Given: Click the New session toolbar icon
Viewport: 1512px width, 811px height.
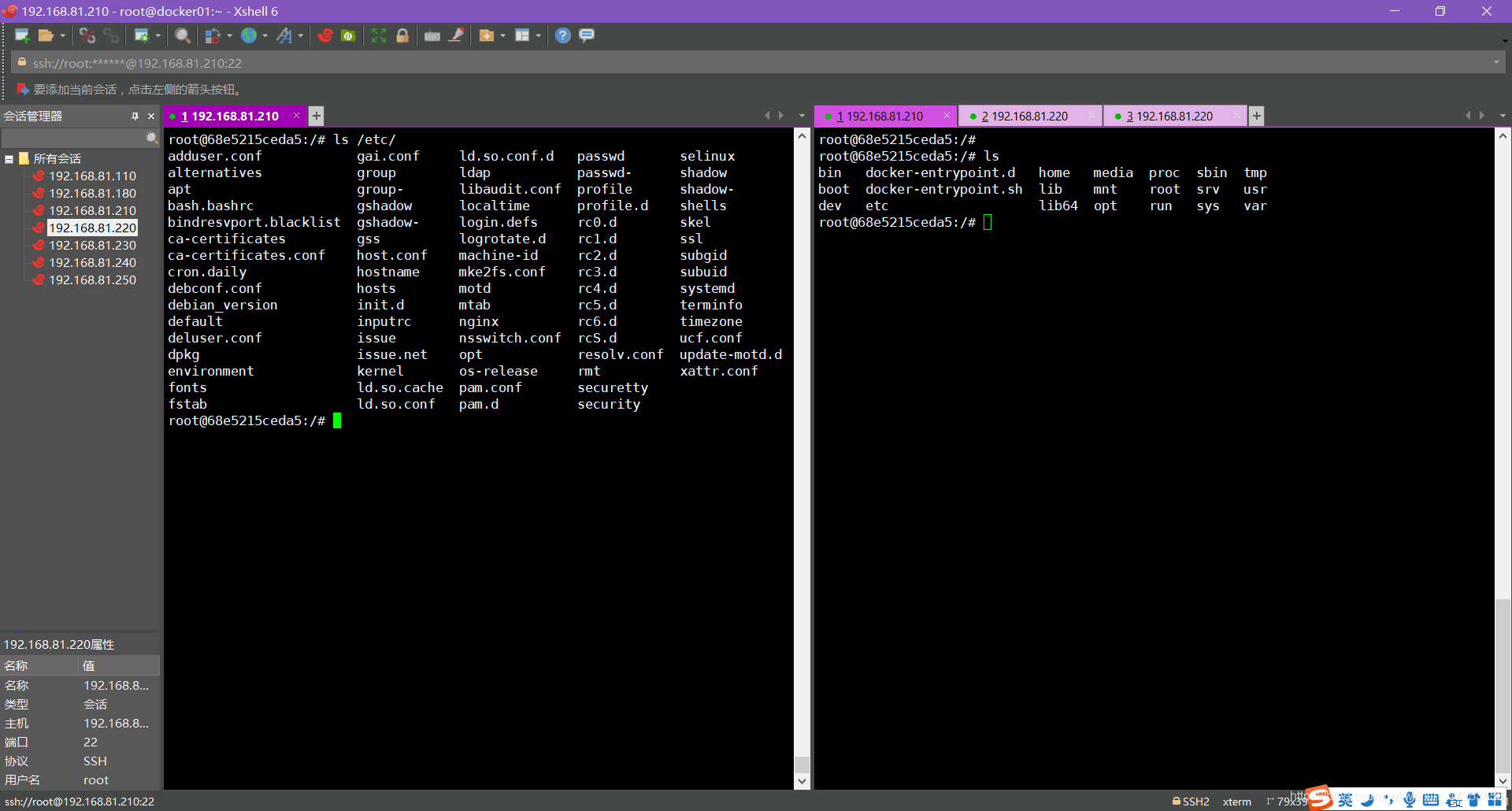Looking at the screenshot, I should pyautogui.click(x=22, y=35).
